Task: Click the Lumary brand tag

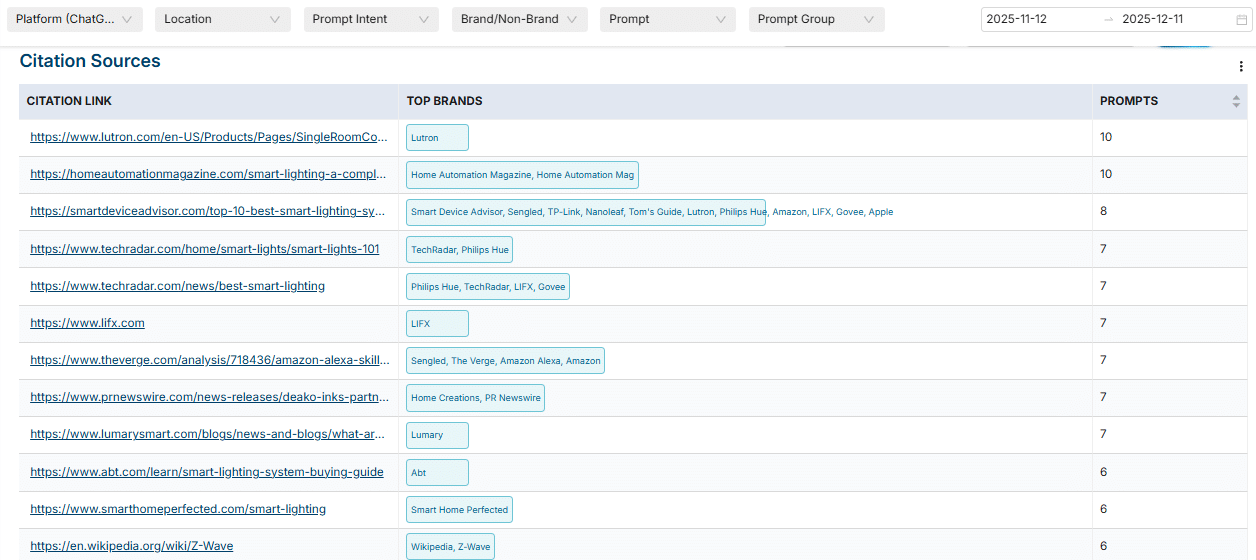Action: (437, 435)
